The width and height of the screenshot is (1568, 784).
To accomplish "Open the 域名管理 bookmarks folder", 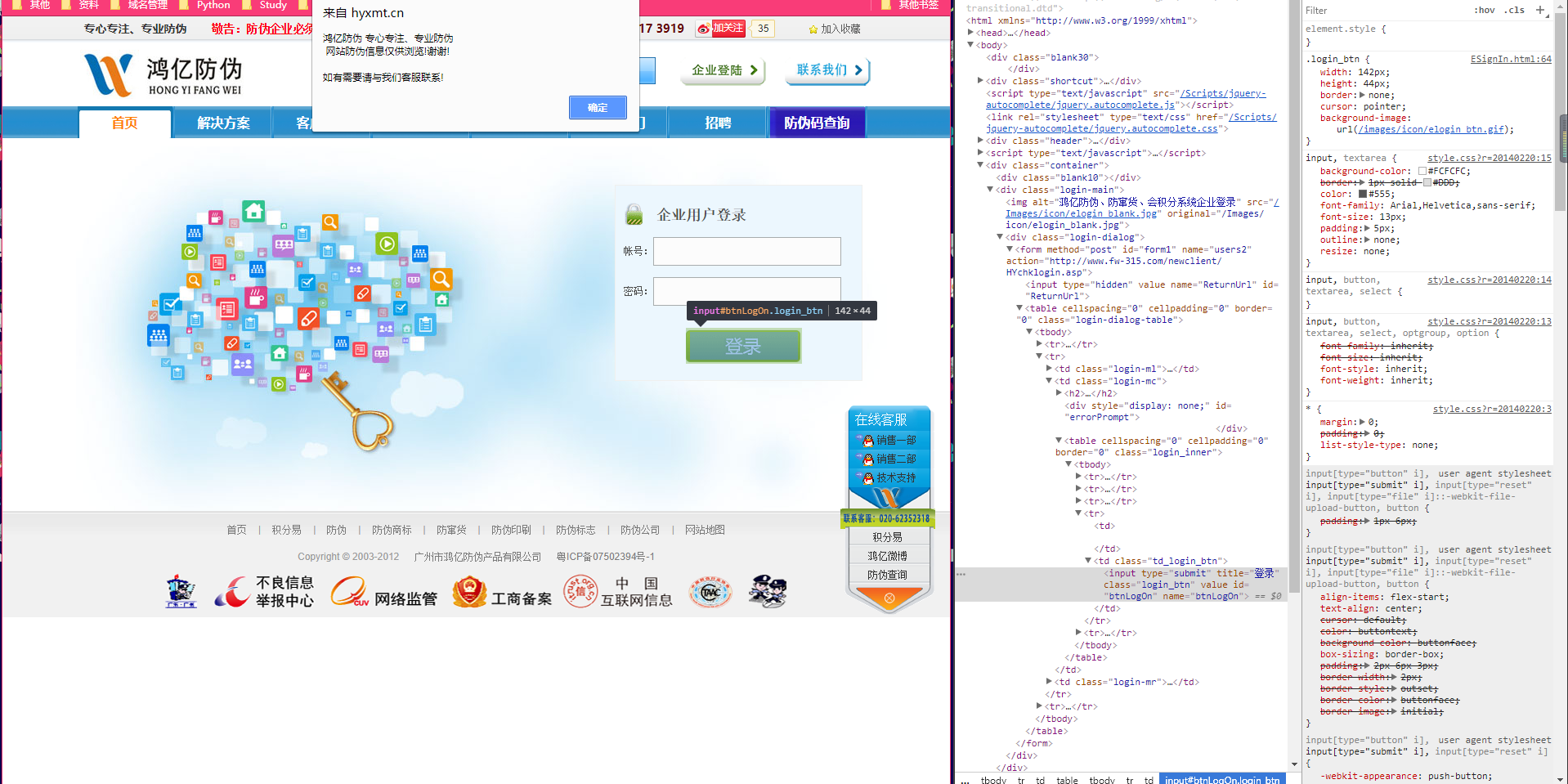I will tap(141, 5).
